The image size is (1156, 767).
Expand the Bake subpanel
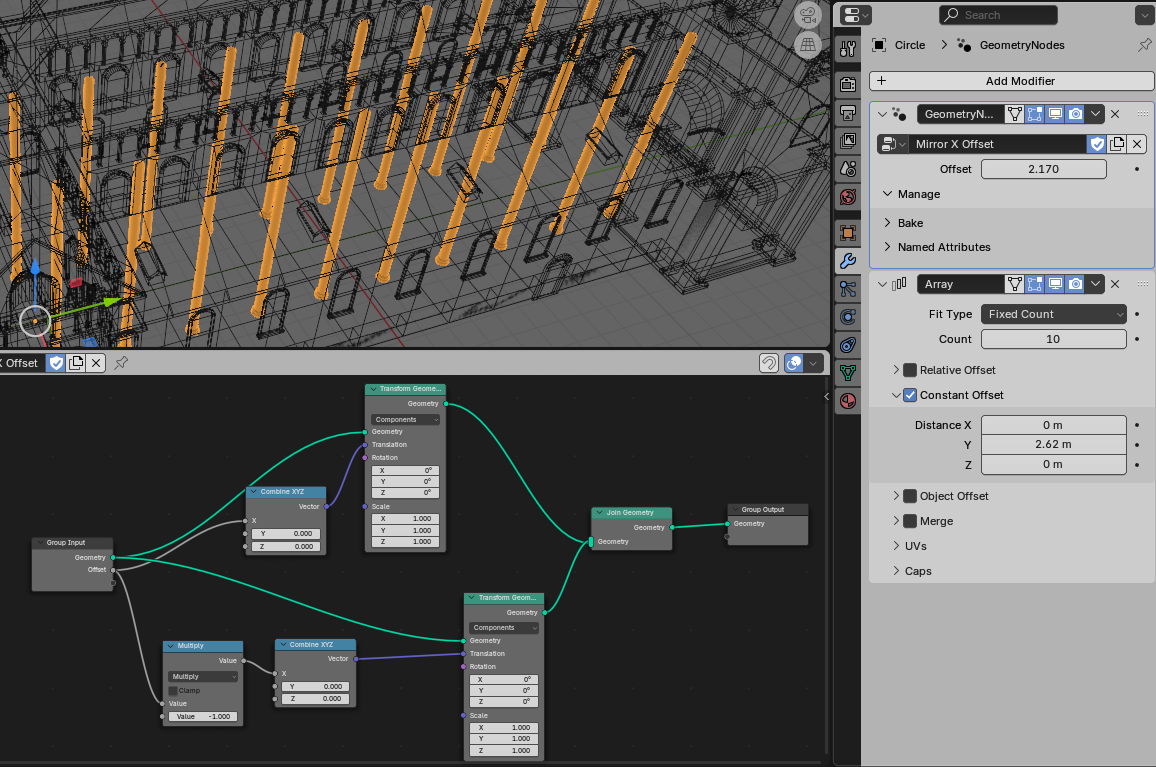coord(910,223)
